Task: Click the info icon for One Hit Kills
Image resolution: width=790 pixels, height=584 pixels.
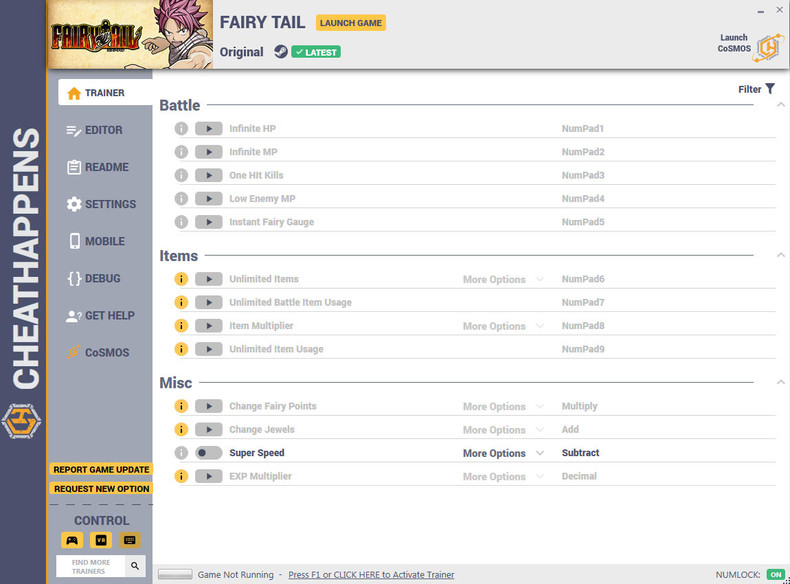Action: coord(181,175)
